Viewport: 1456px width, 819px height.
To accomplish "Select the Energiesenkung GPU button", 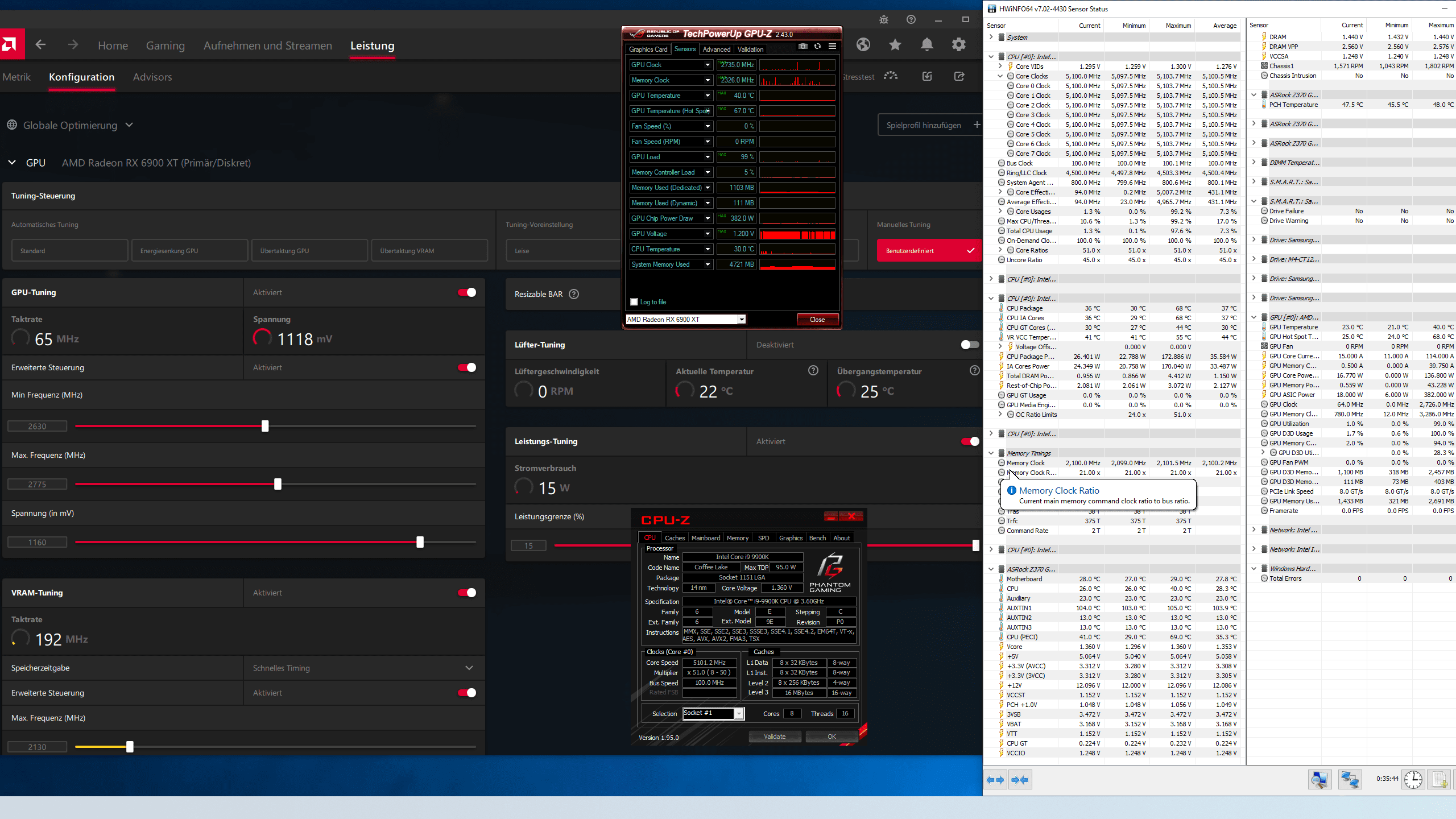I will pos(190,251).
